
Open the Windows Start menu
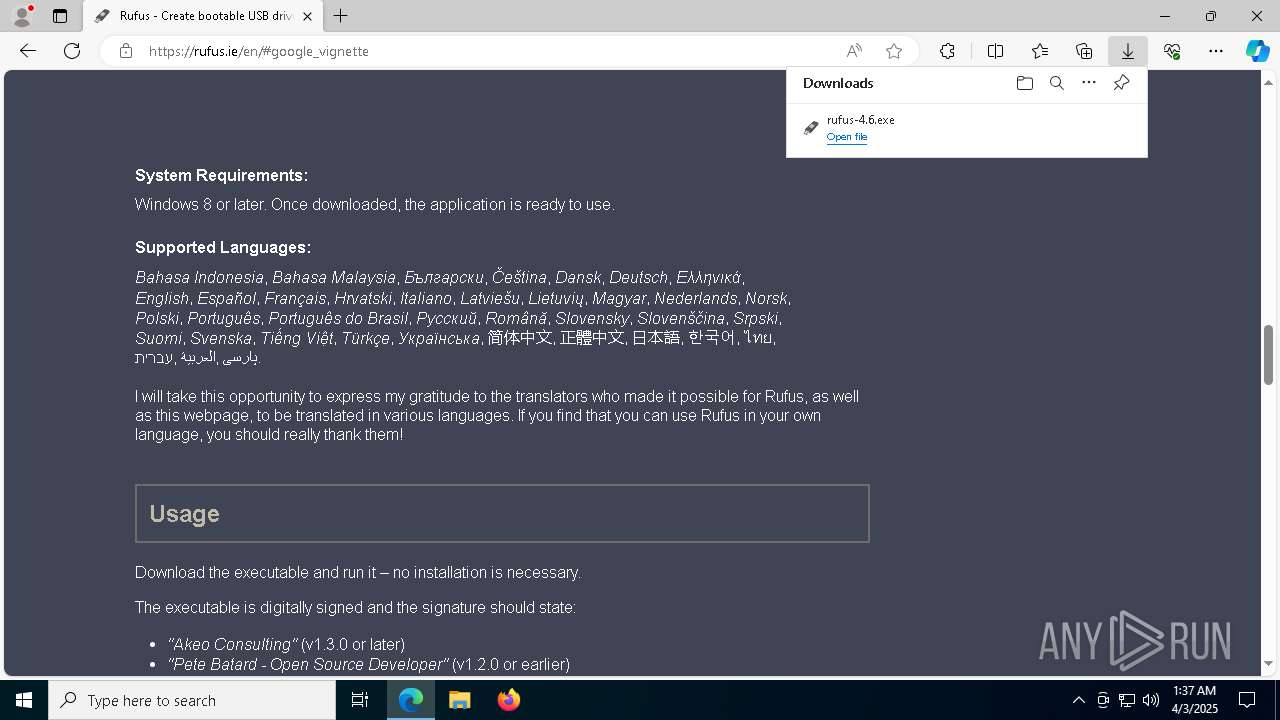pyautogui.click(x=24, y=700)
